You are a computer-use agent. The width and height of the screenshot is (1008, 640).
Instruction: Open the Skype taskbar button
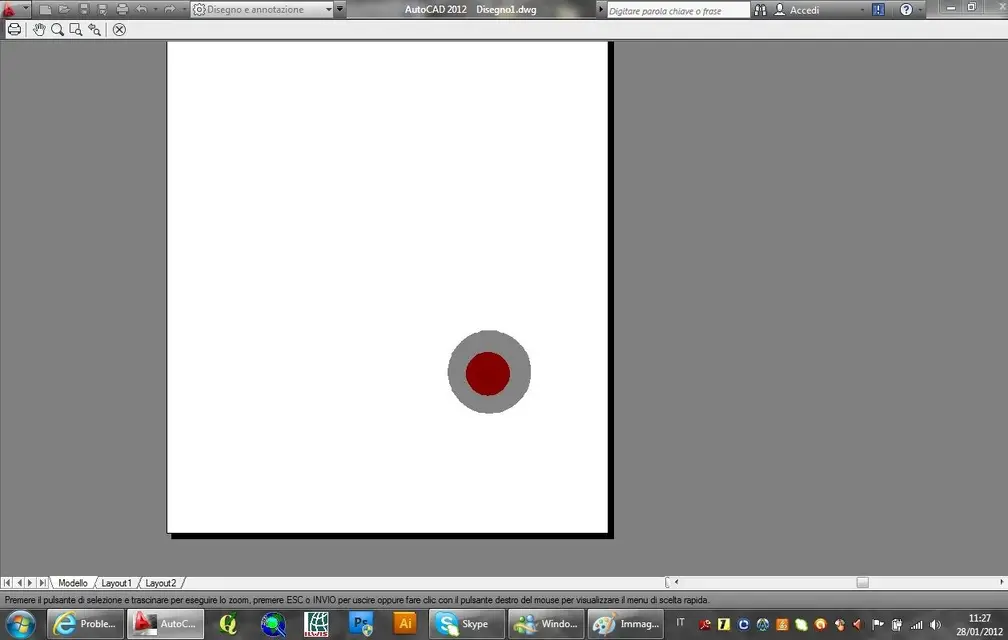466,624
